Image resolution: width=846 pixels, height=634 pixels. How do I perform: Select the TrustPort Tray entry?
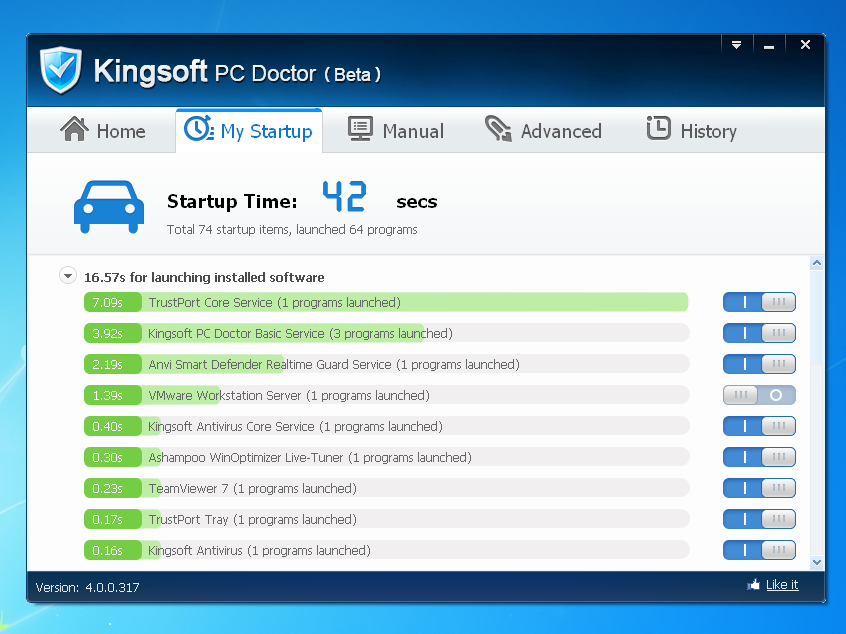[386, 519]
